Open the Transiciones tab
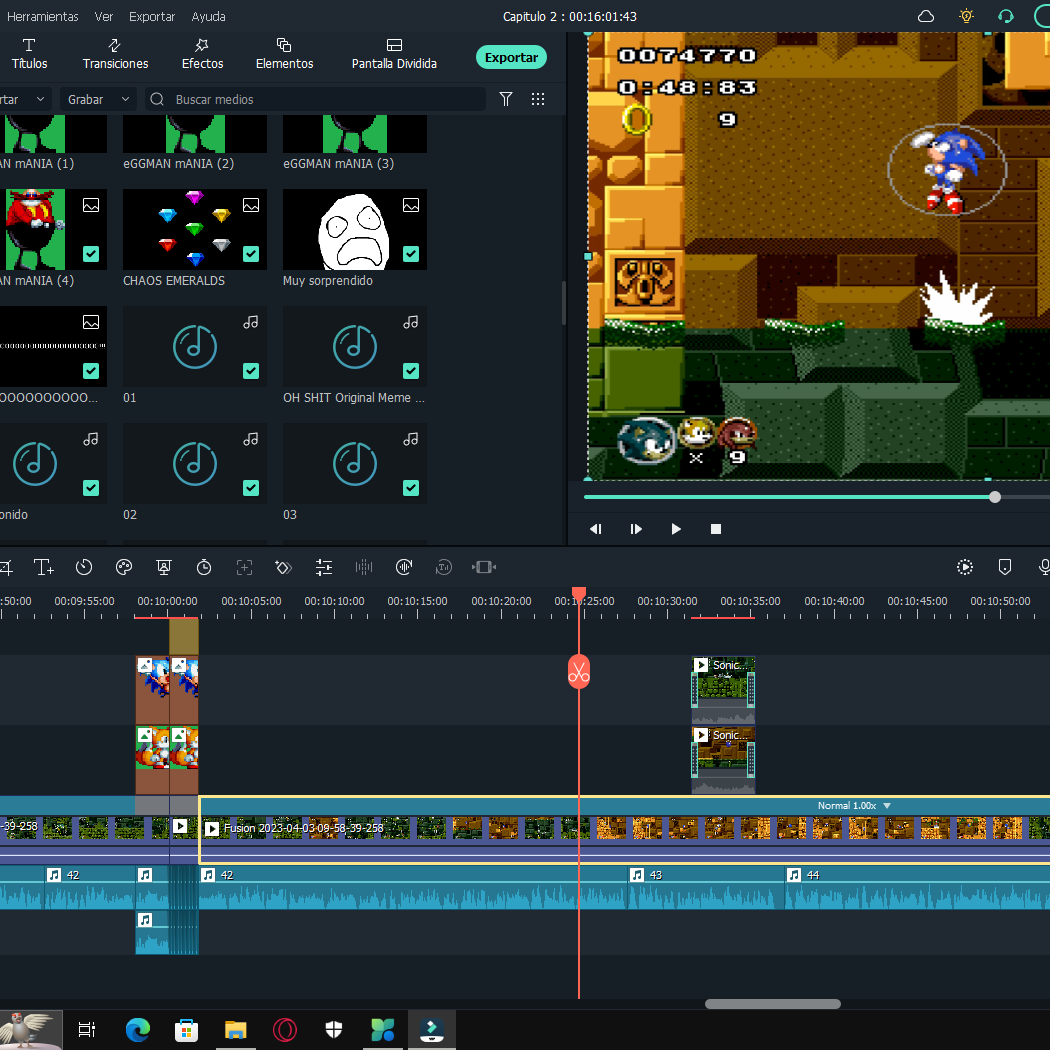Image resolution: width=1050 pixels, height=1050 pixels. click(115, 55)
